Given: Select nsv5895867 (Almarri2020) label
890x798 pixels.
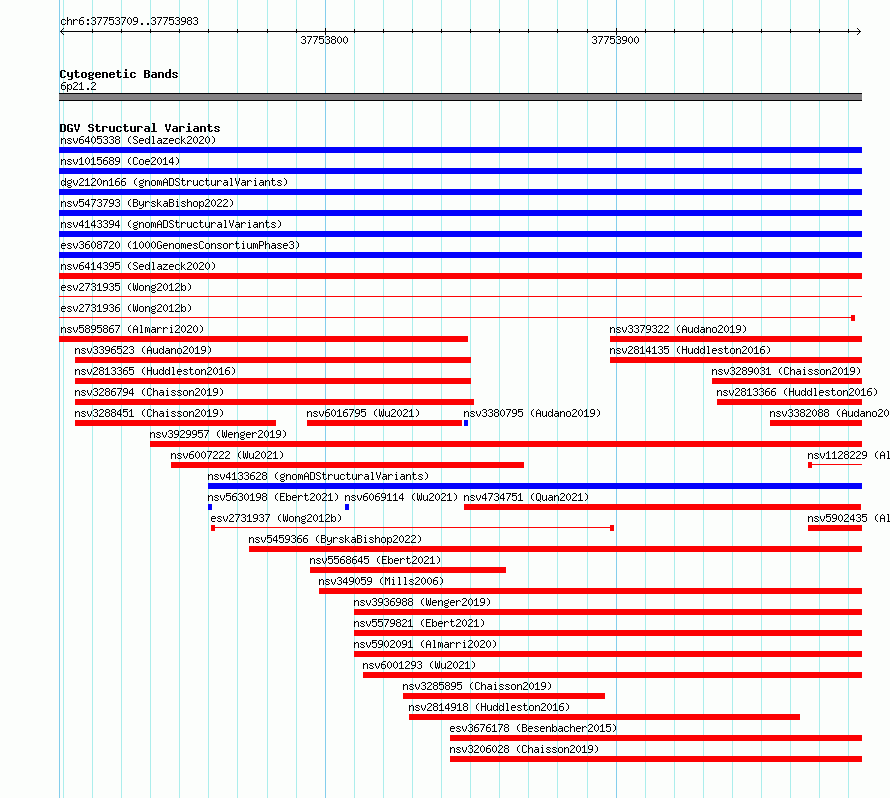Looking at the screenshot, I should (132, 329).
